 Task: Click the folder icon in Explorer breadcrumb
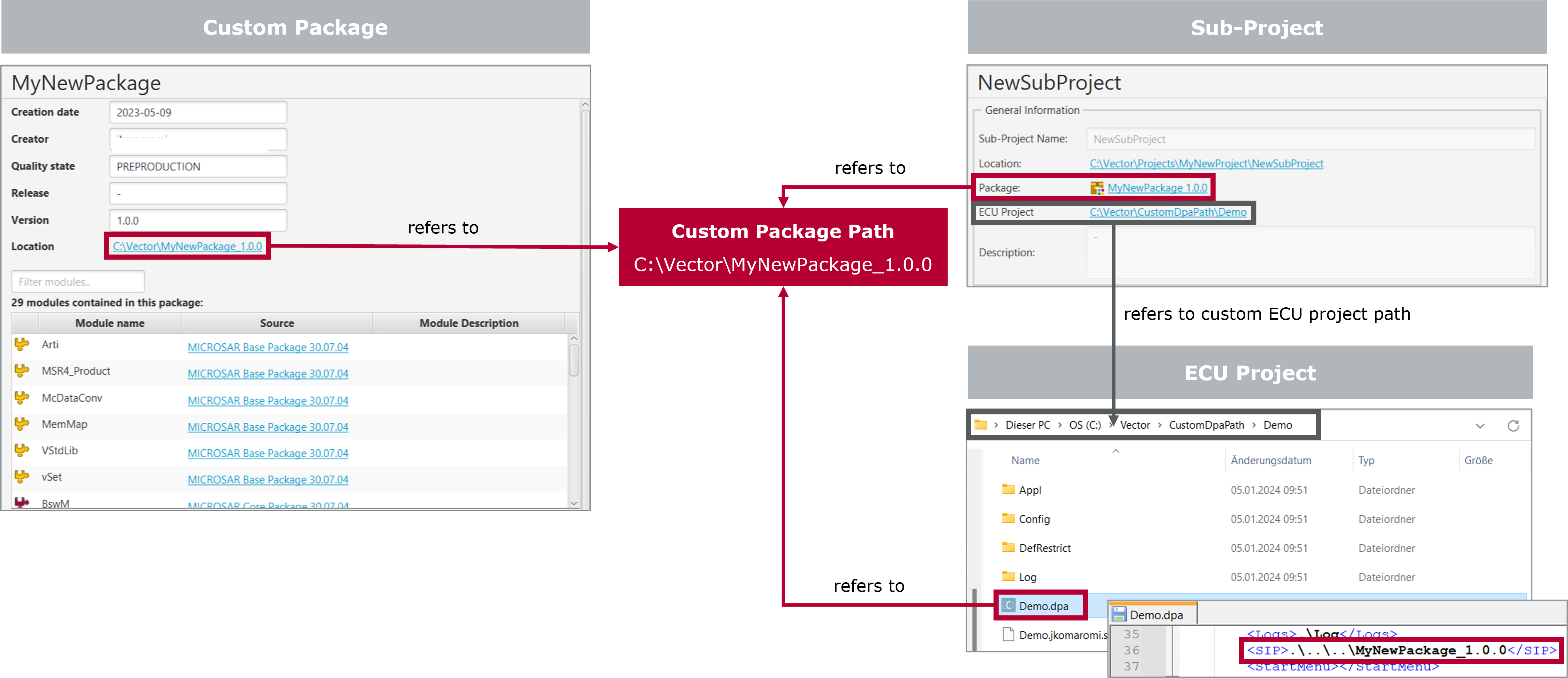981,425
